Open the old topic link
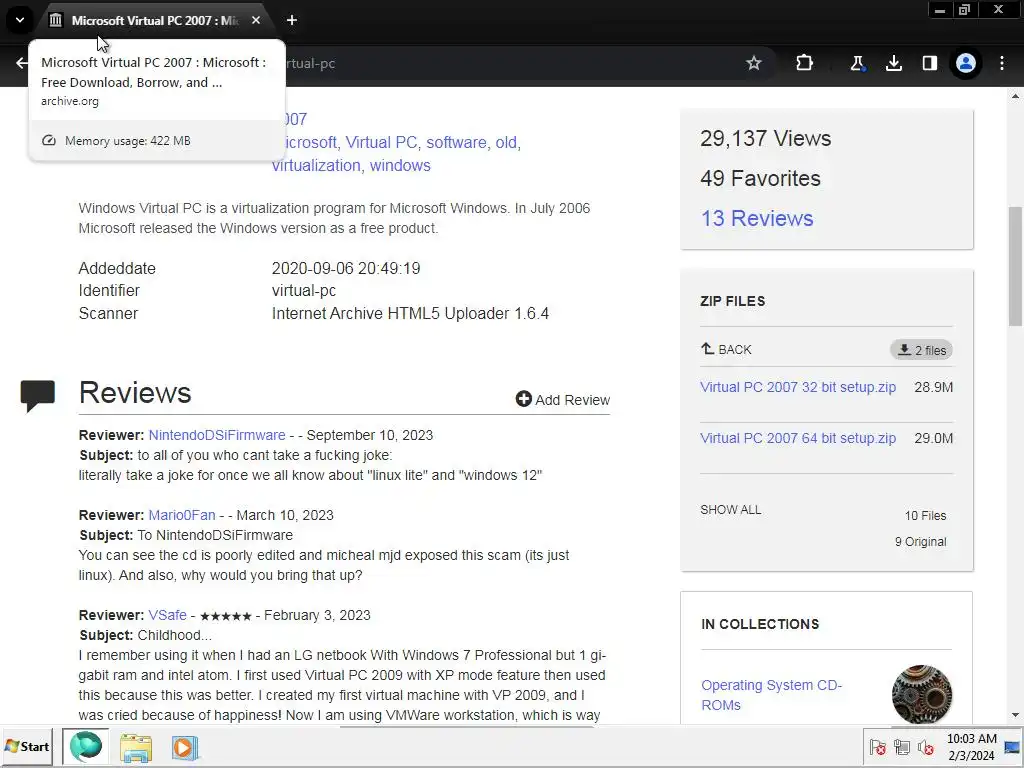The image size is (1024, 768). 505,142
